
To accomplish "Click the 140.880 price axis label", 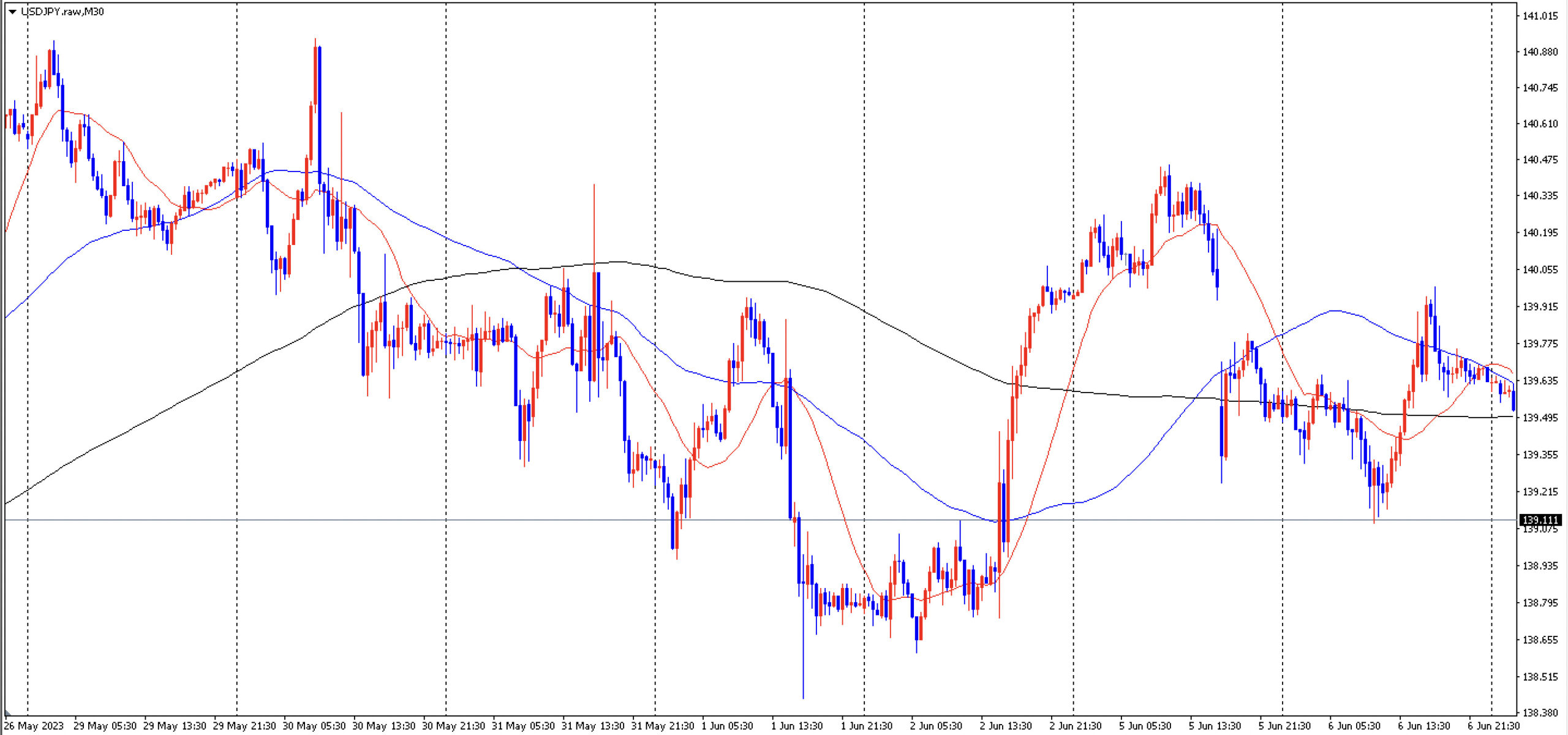I will tap(1540, 52).
